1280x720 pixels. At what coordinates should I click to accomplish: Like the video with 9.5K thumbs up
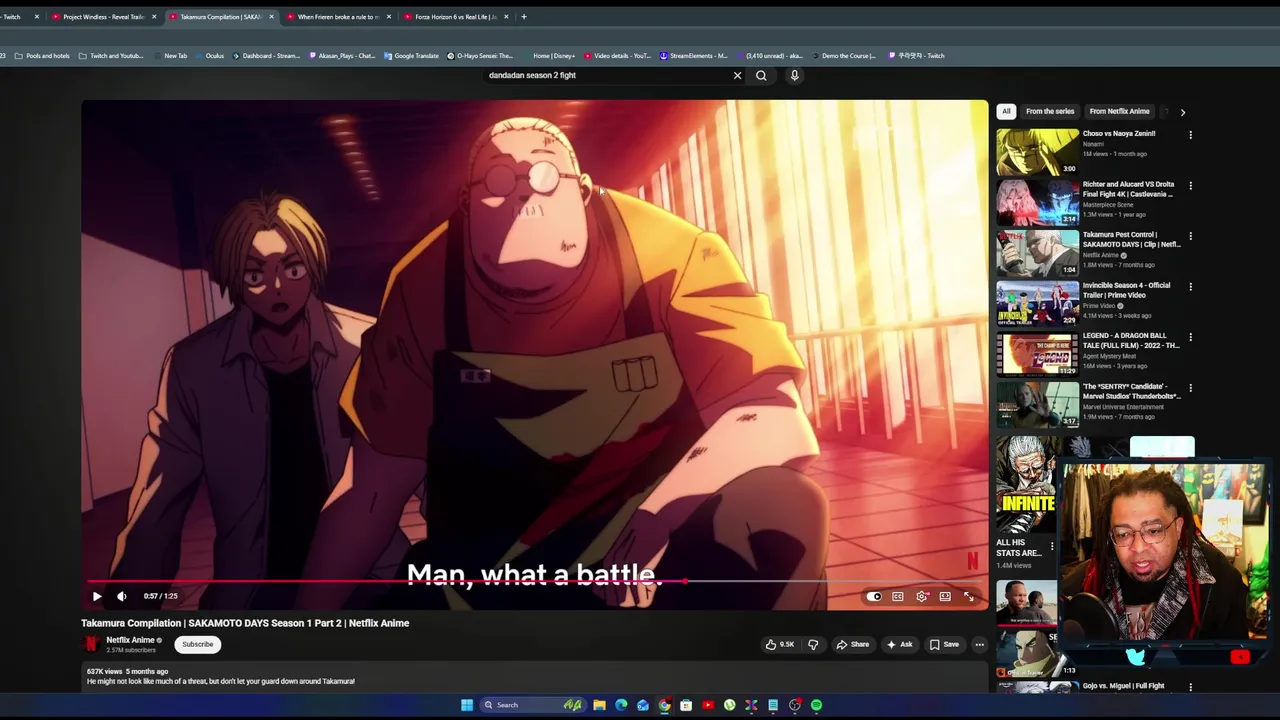[x=780, y=644]
